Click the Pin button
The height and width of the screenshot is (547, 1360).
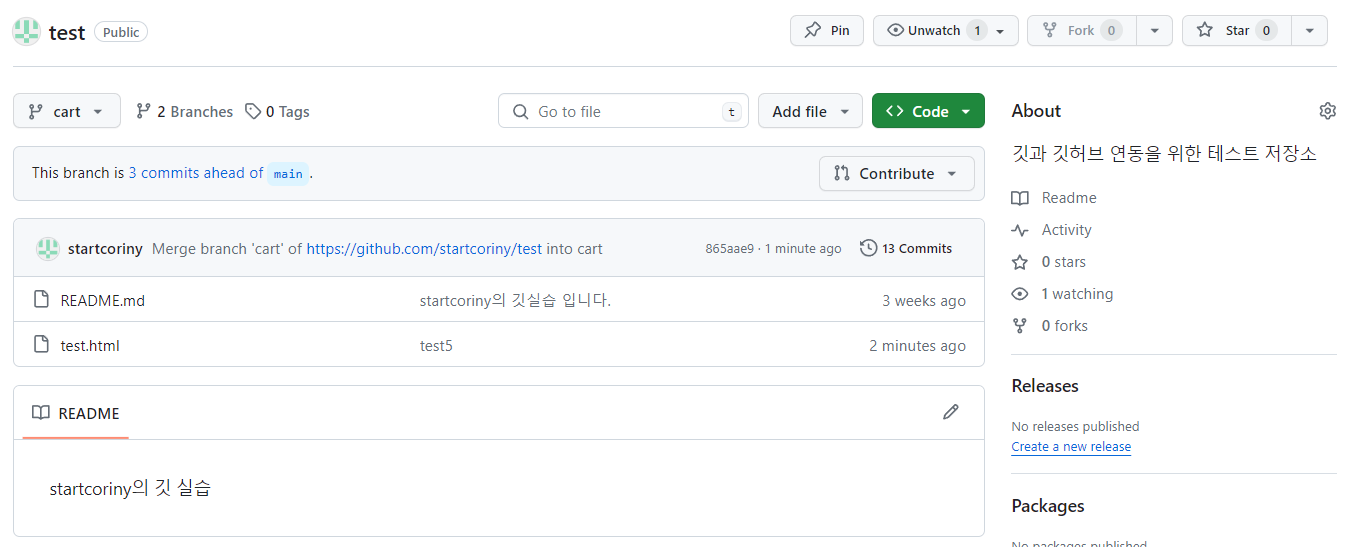(x=826, y=30)
